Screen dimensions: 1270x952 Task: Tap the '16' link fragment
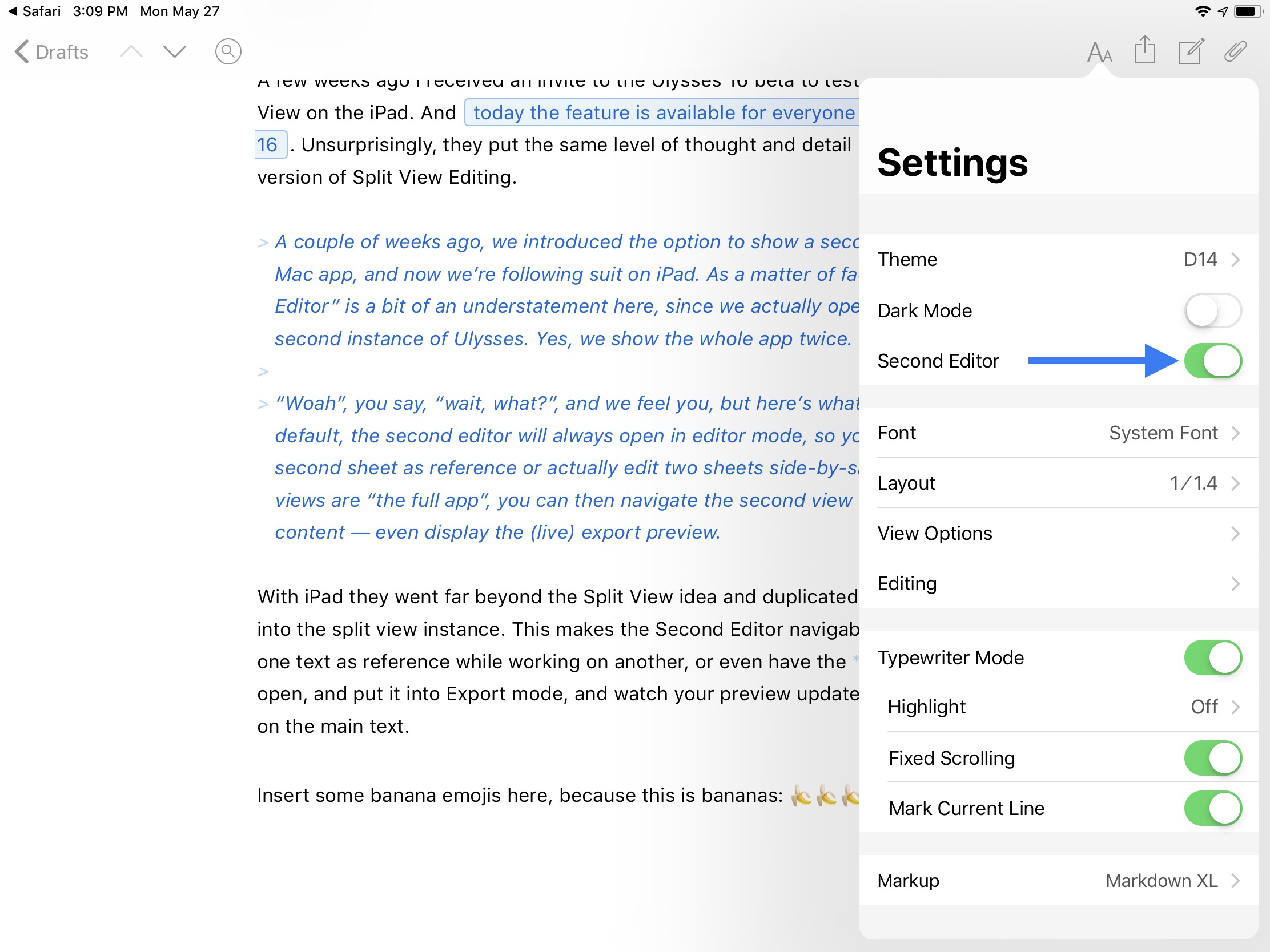click(270, 144)
